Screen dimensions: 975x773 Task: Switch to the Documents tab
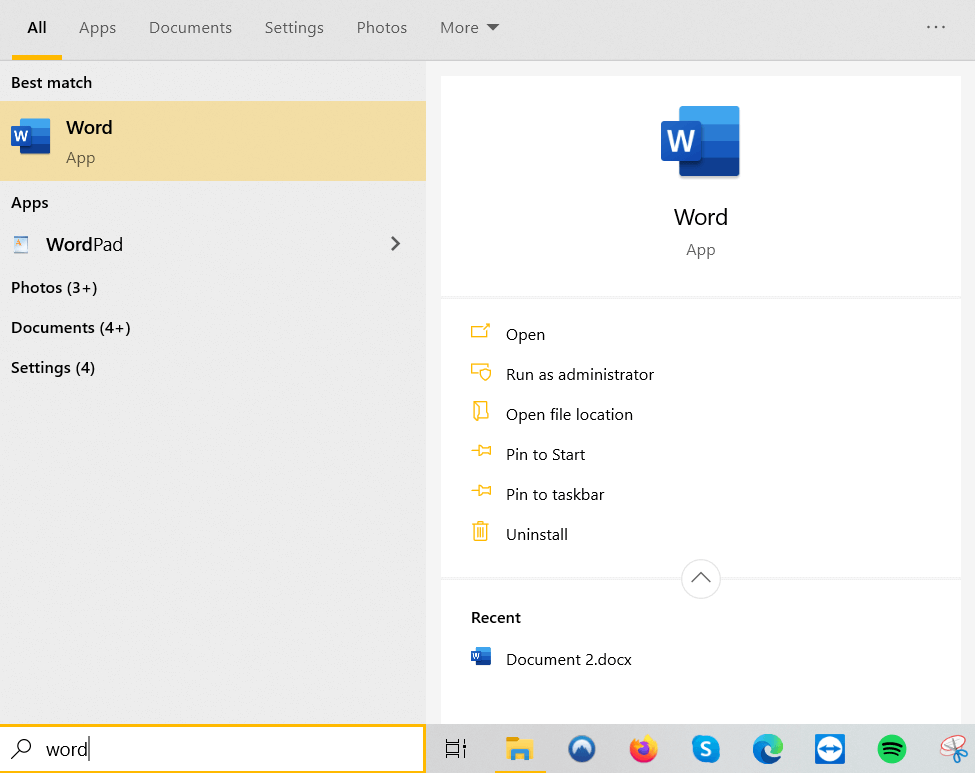tap(190, 28)
